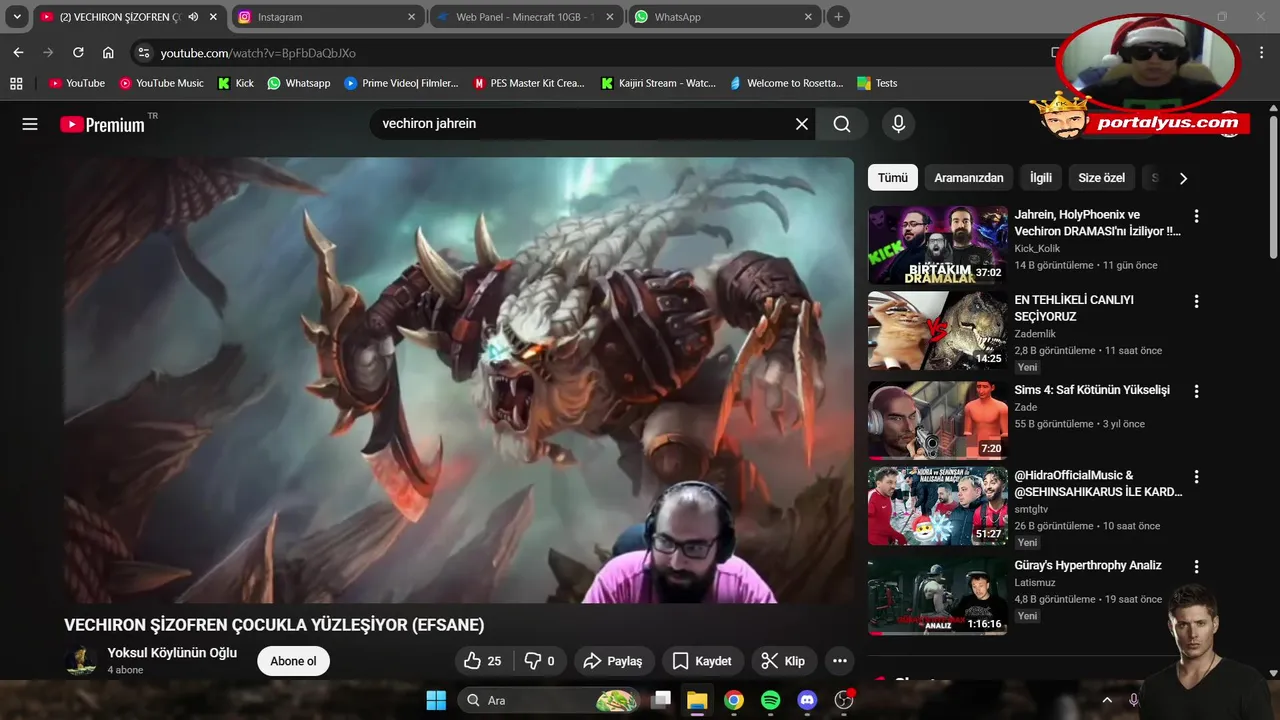Open more actions three-dot menu under video

pyautogui.click(x=840, y=661)
